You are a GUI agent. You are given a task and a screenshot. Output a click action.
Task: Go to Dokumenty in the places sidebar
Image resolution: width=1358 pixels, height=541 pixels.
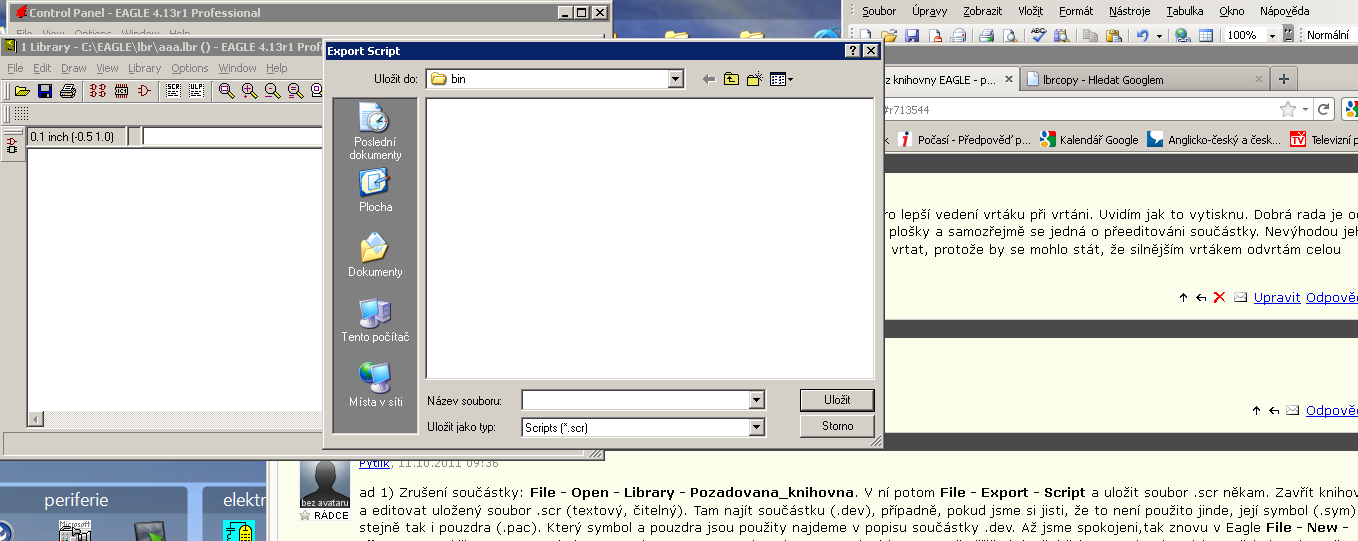[375, 256]
